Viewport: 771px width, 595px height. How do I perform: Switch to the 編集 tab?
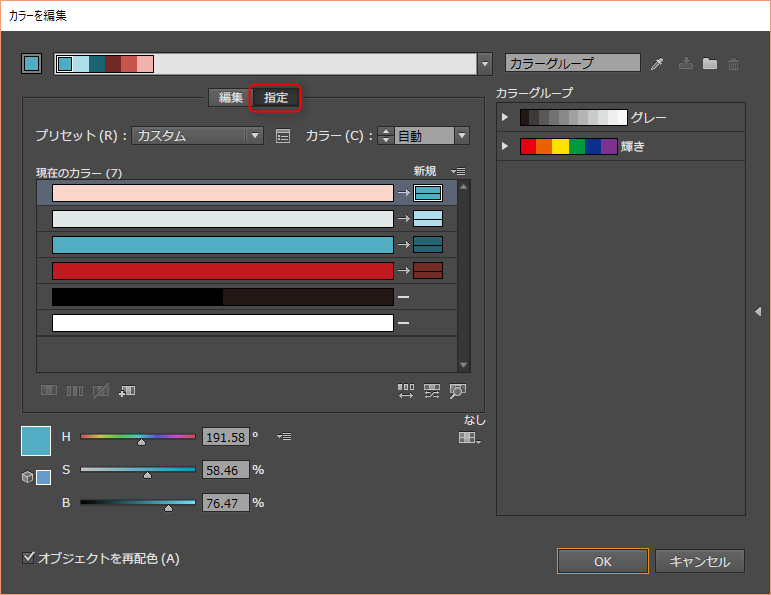(230, 98)
